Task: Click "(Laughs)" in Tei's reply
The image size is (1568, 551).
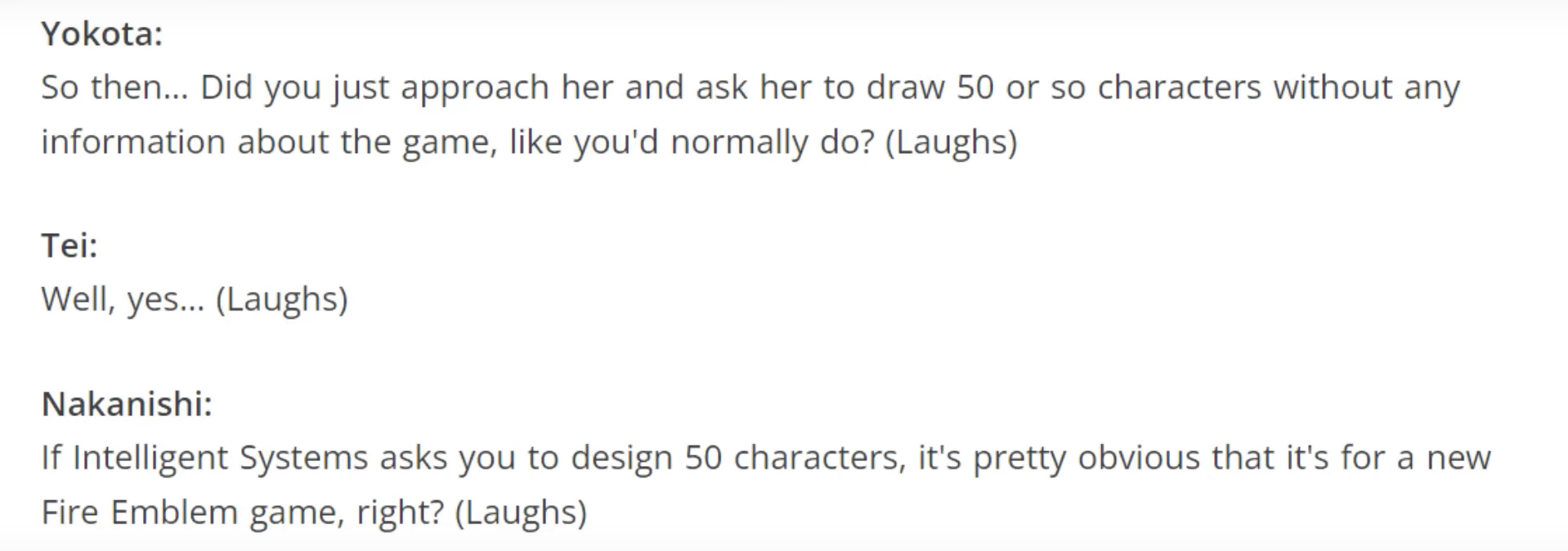Action: pyautogui.click(x=282, y=300)
